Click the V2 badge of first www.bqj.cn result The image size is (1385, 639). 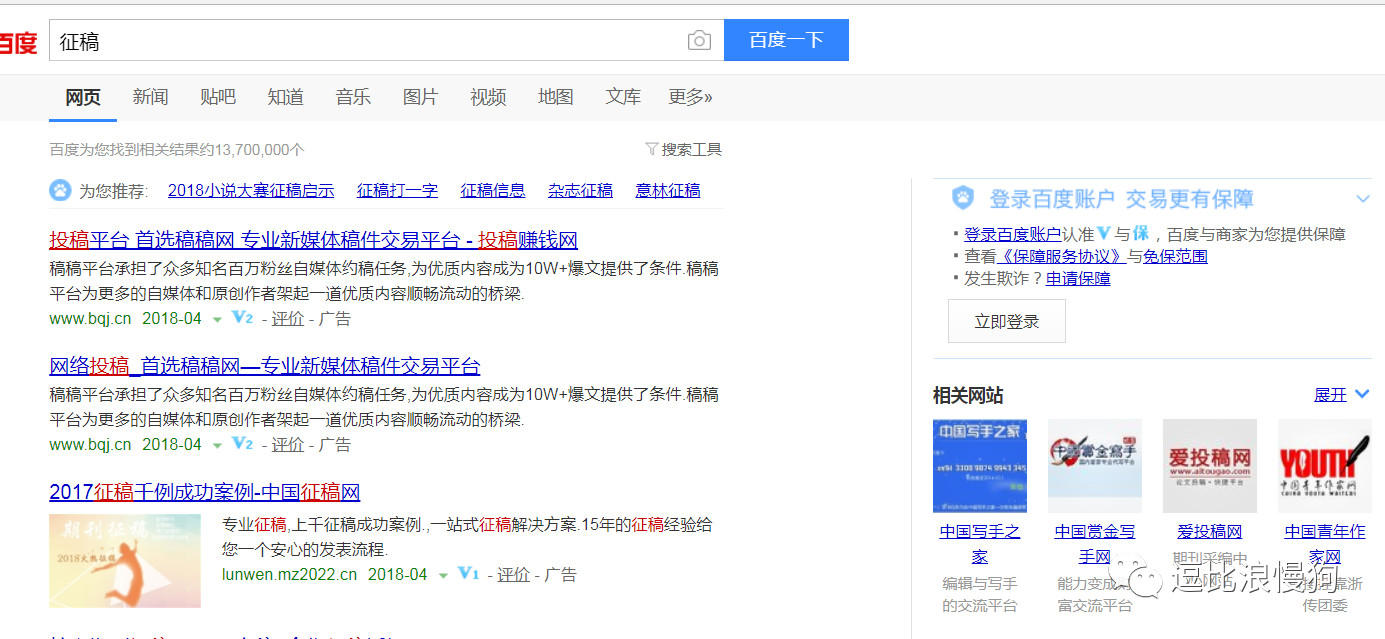click(x=242, y=318)
